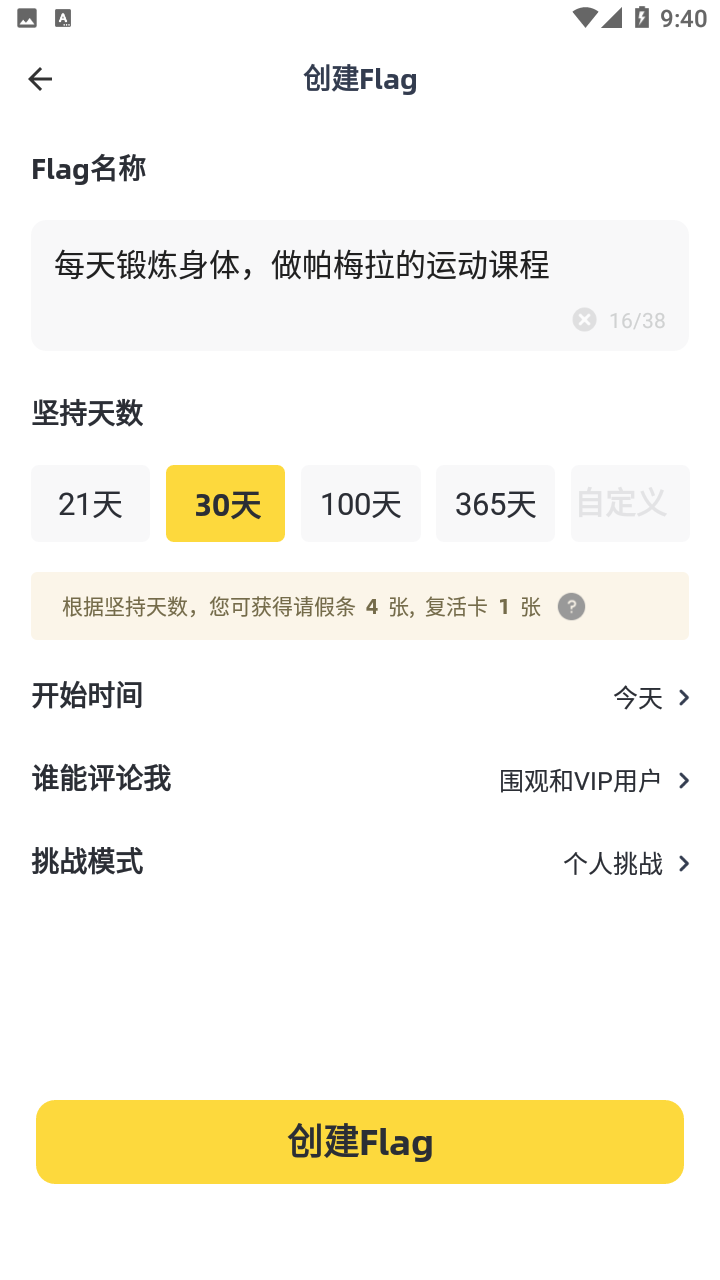Open the image notification icon in status bar
This screenshot has height=1280, width=720.
[x=27, y=18]
